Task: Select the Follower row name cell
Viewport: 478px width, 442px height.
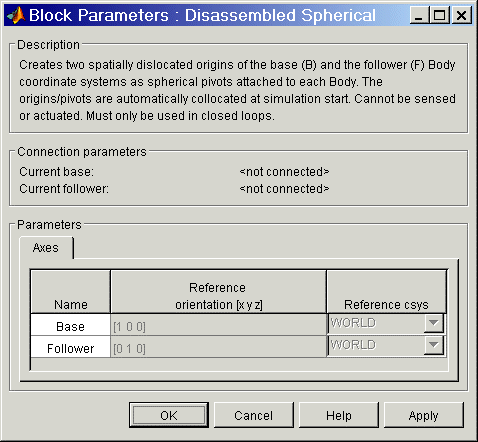Action: pyautogui.click(x=70, y=347)
